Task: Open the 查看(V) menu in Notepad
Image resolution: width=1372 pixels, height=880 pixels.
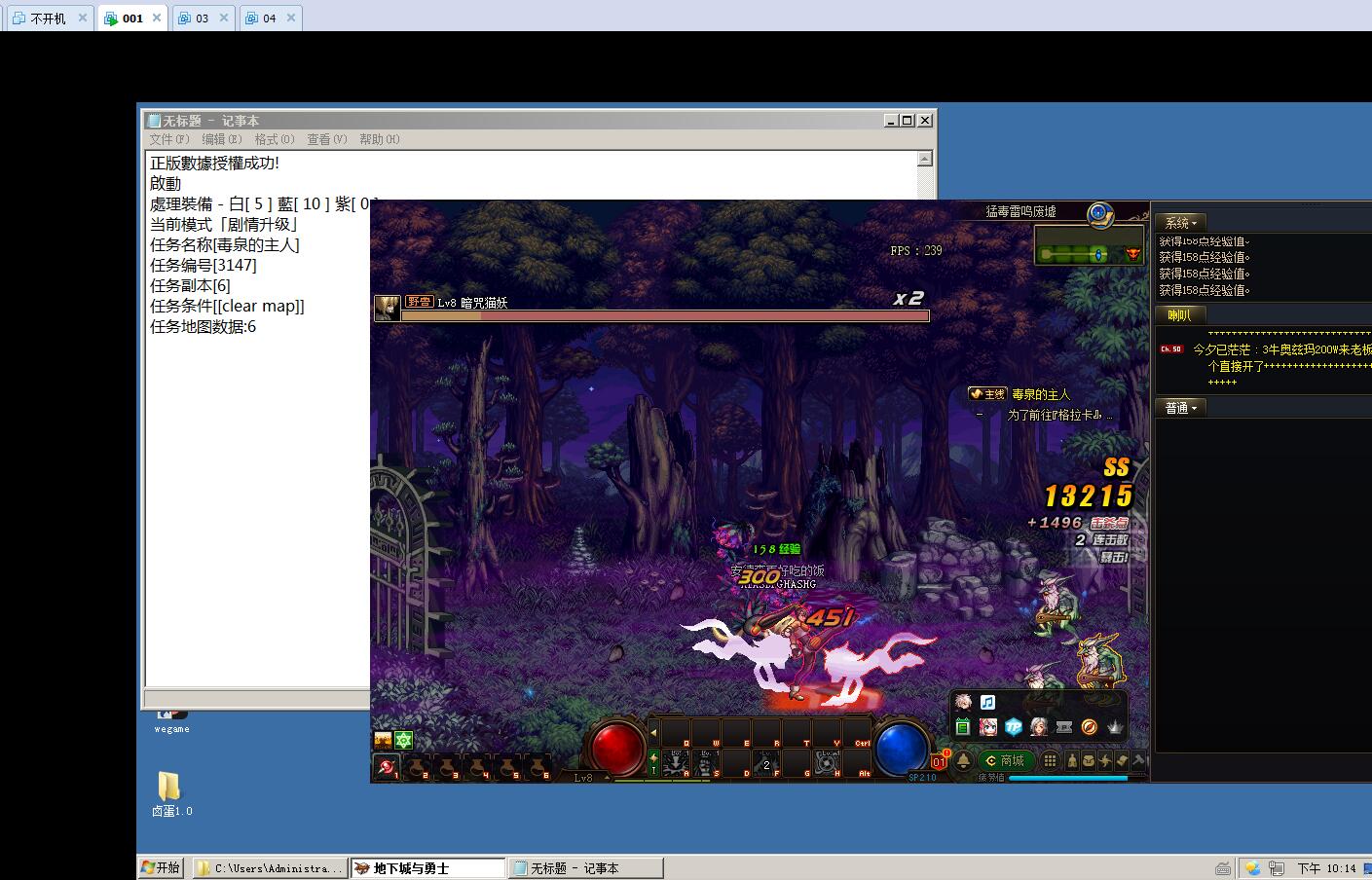Action: click(x=327, y=139)
